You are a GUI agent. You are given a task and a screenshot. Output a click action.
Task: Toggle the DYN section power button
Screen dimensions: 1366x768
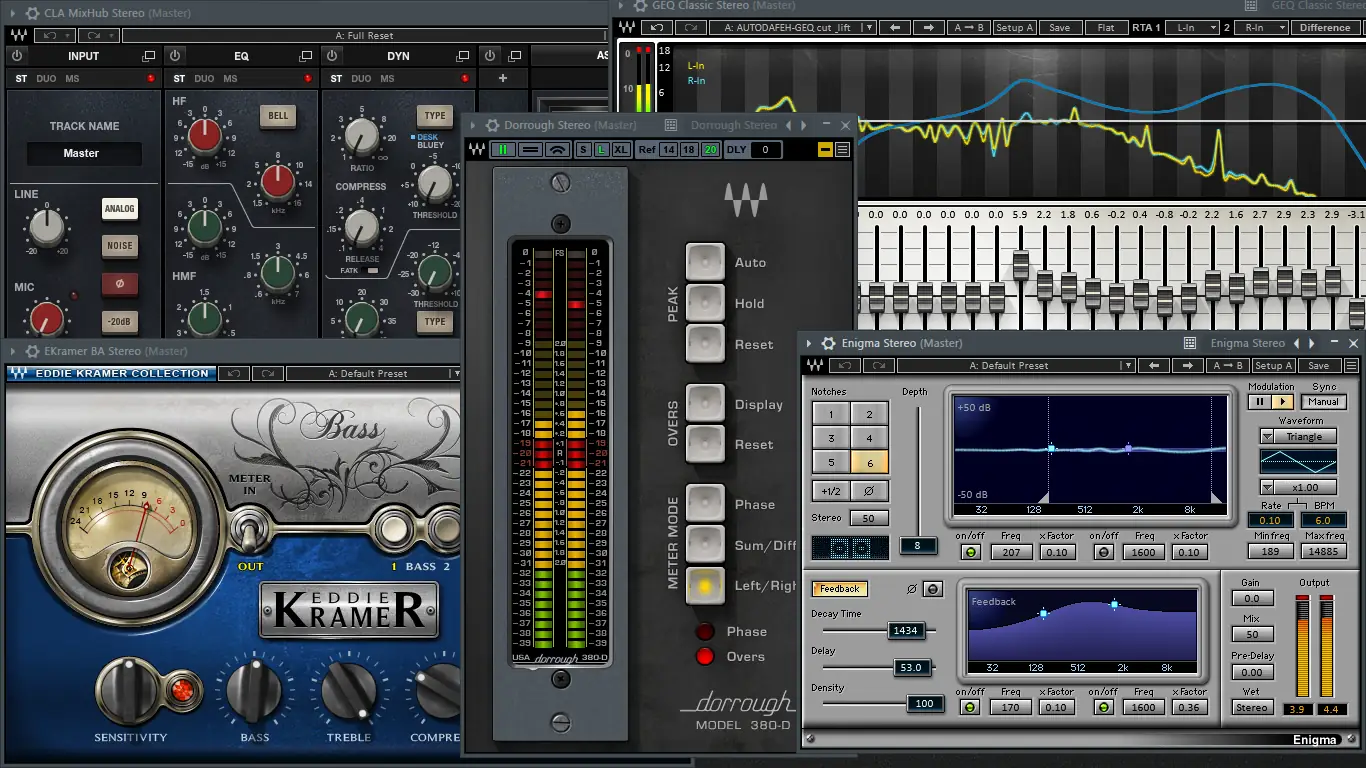(x=334, y=56)
